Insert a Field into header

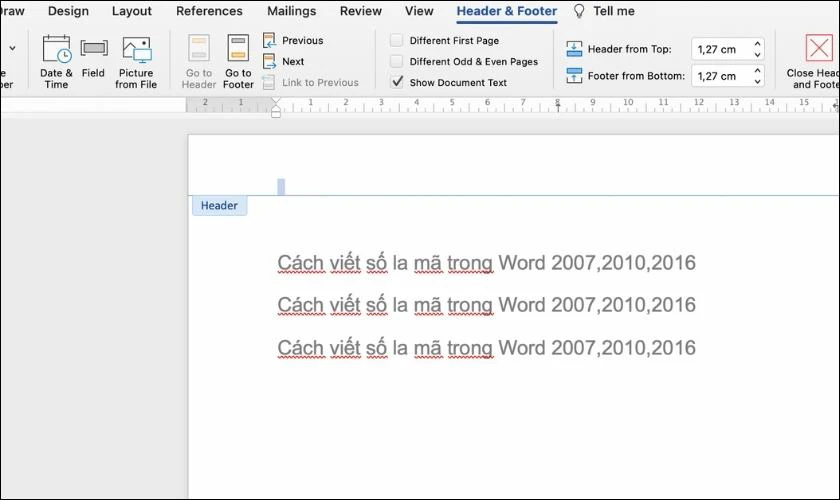click(x=93, y=59)
